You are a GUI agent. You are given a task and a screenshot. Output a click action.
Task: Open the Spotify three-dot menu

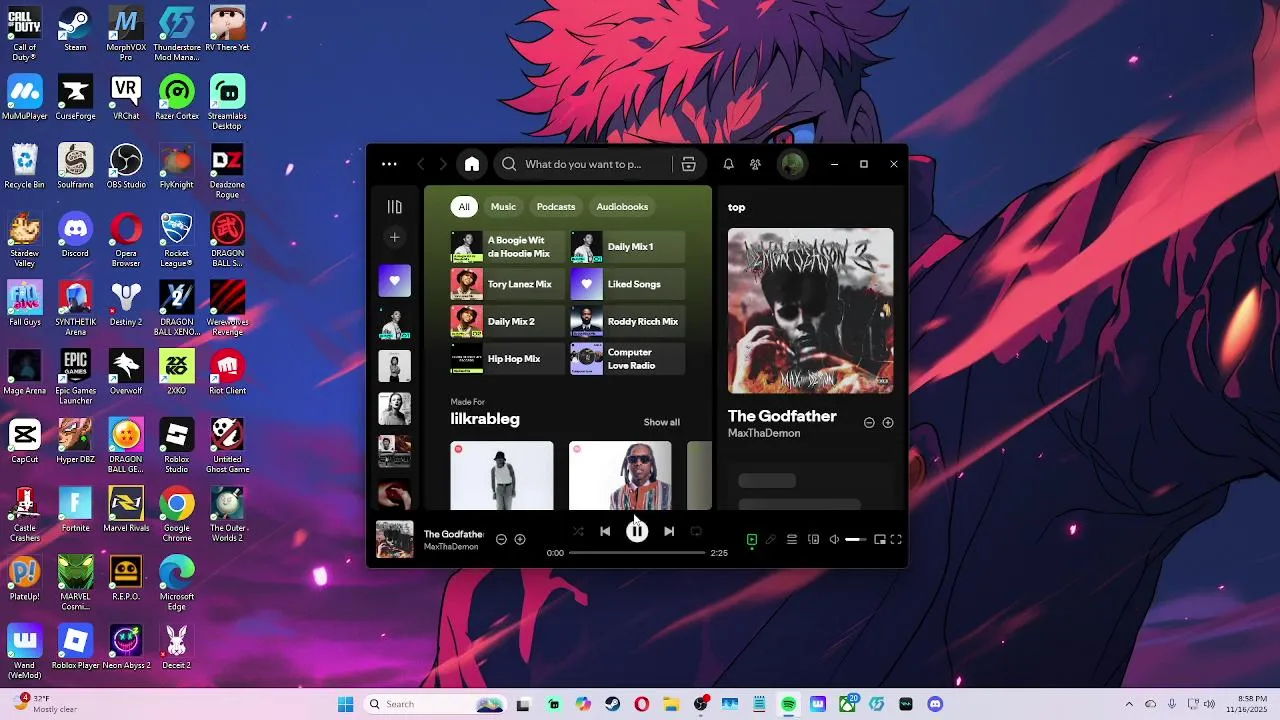point(389,164)
